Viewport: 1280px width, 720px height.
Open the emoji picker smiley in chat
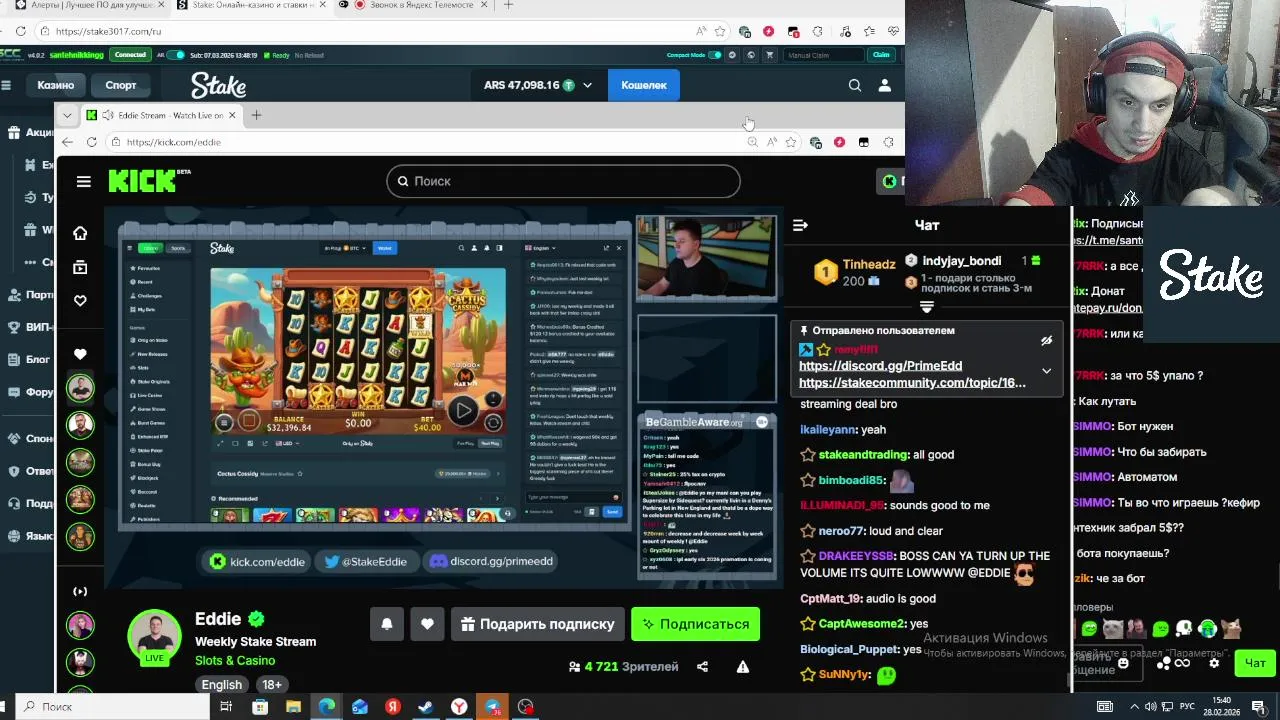(1123, 663)
